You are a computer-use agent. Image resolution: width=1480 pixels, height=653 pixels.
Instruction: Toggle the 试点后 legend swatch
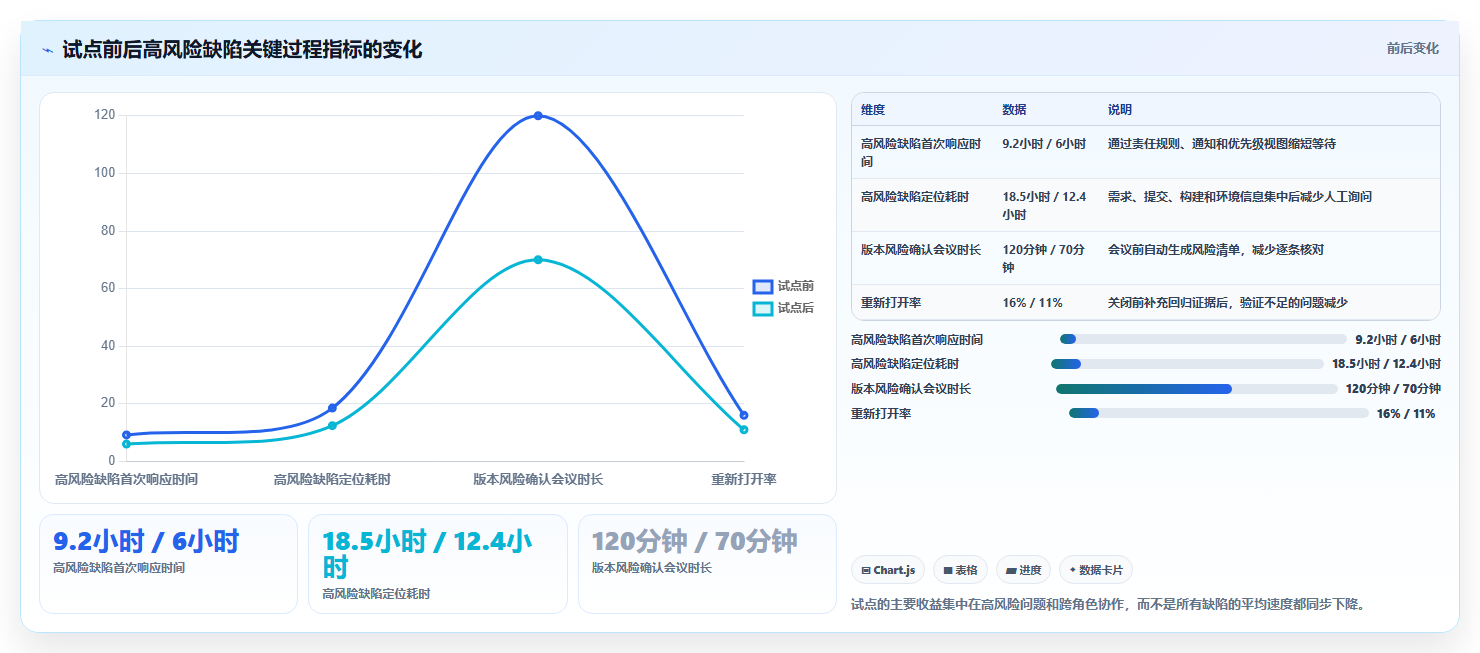point(763,308)
